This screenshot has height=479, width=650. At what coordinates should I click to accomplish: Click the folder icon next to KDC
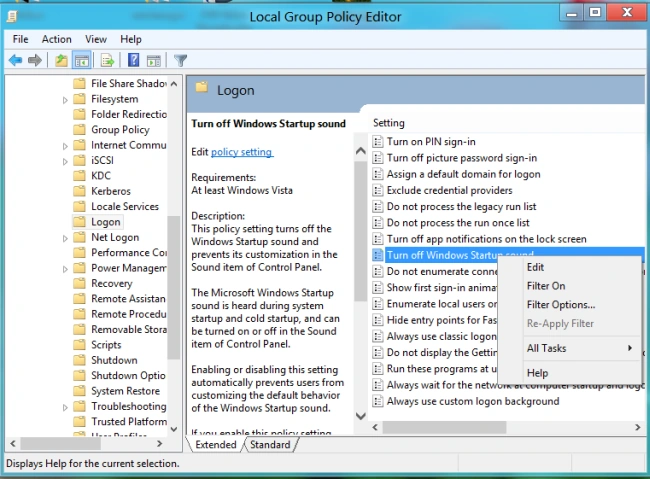(x=79, y=175)
